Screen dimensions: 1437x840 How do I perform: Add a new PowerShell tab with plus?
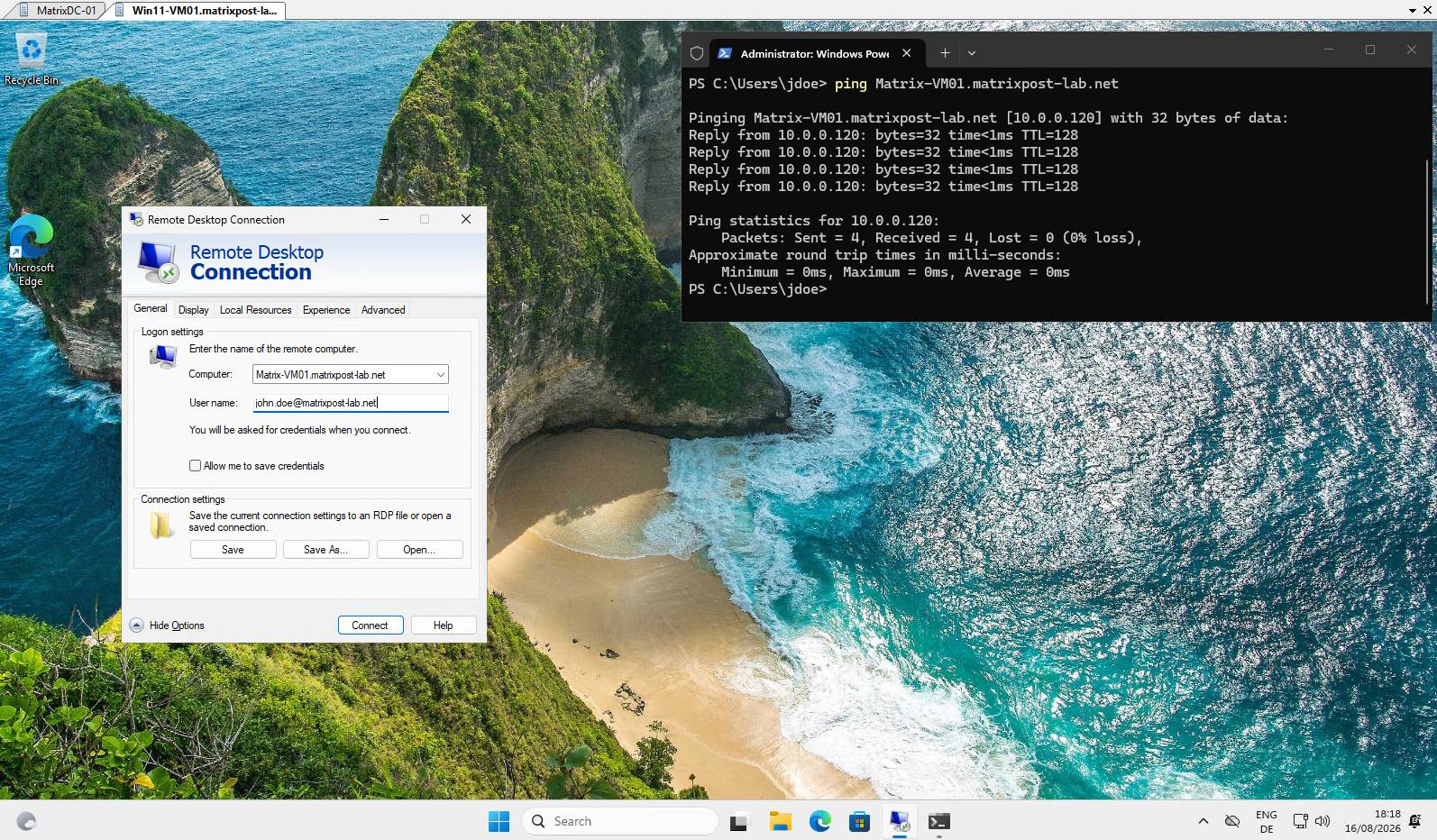coord(945,53)
